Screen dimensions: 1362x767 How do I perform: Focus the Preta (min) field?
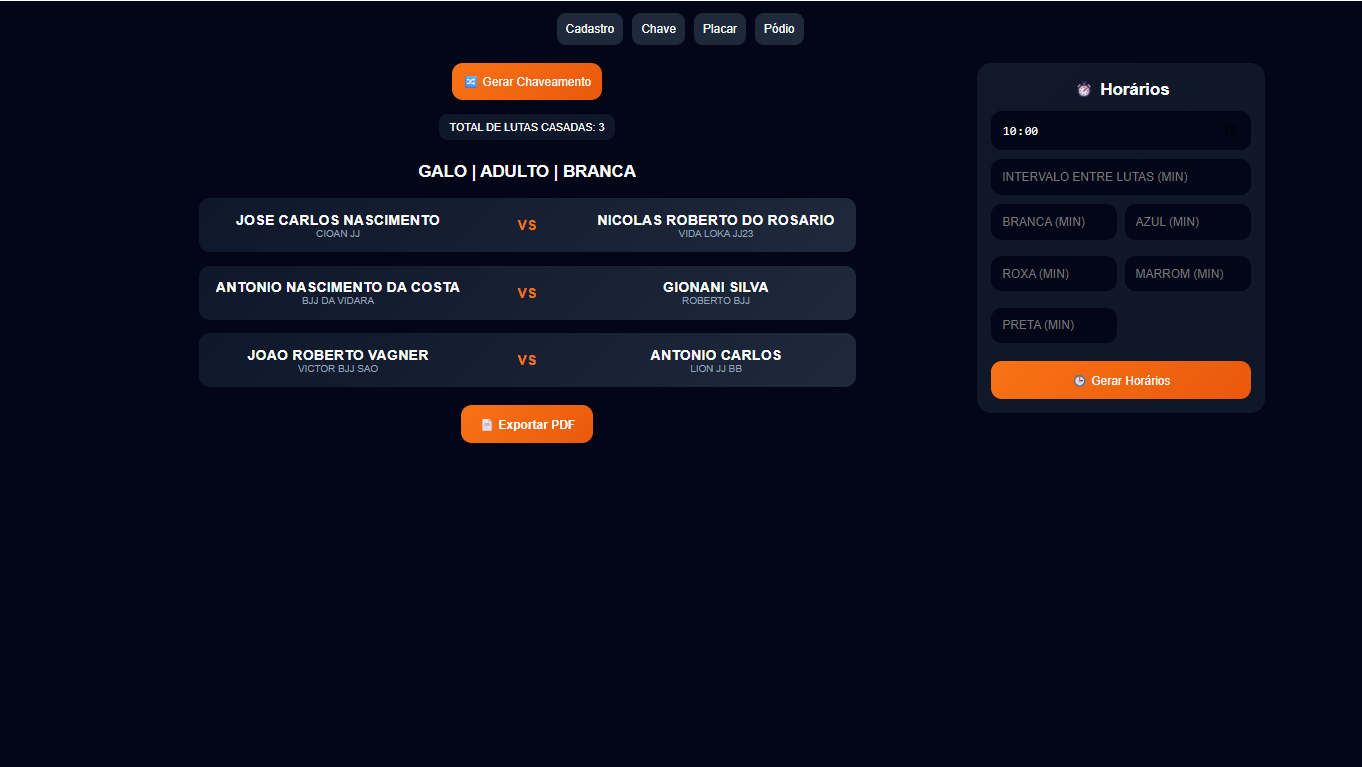tap(1053, 325)
